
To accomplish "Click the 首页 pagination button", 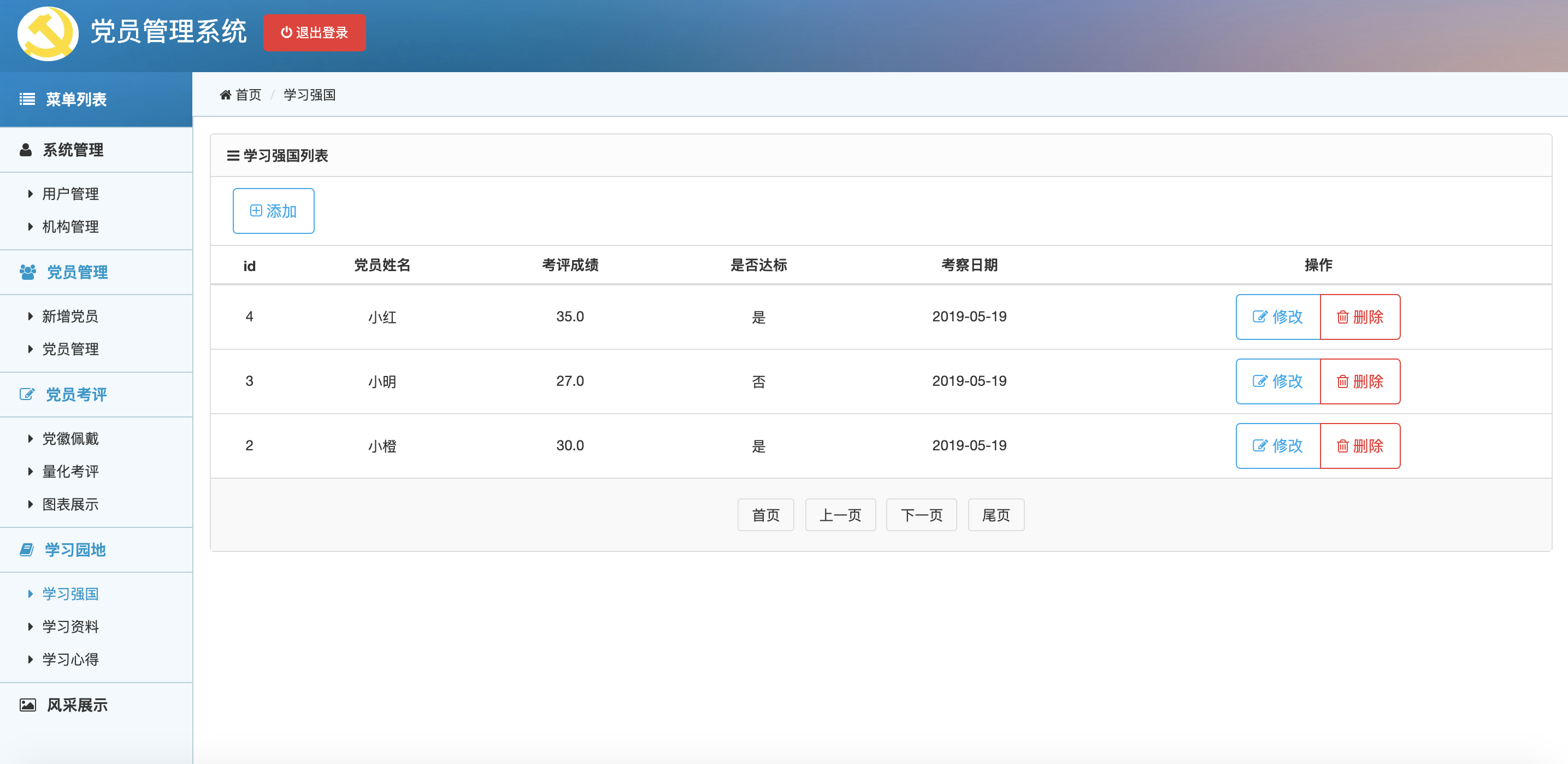I will pyautogui.click(x=766, y=515).
